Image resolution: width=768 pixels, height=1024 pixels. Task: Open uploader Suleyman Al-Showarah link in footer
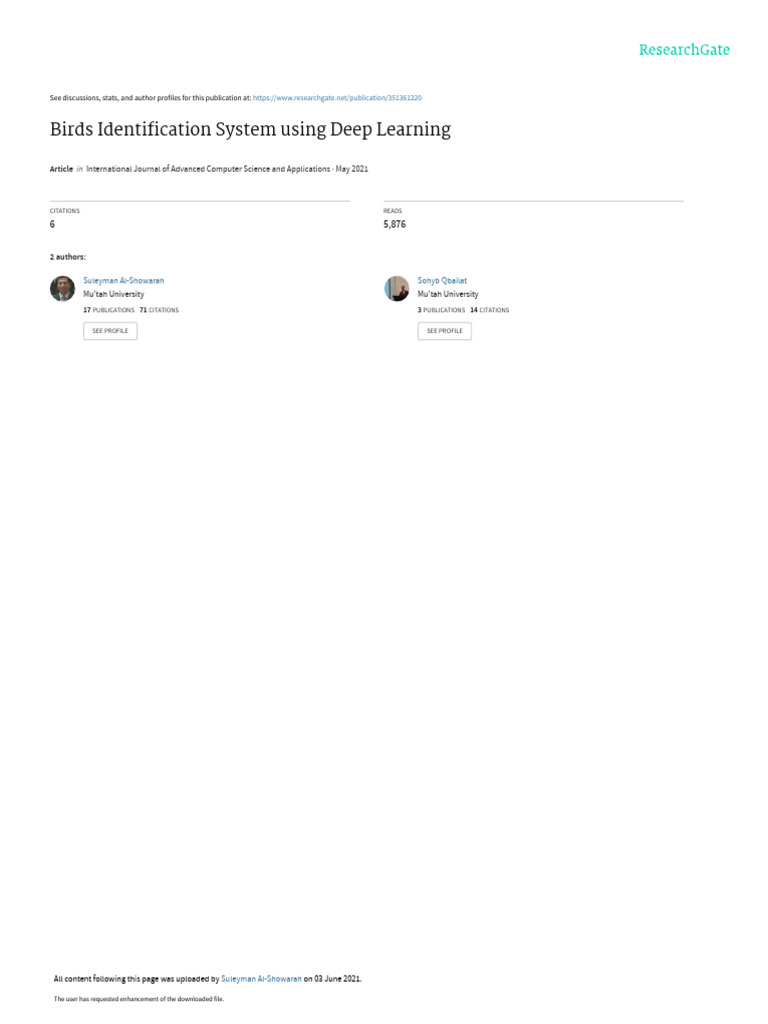click(x=261, y=979)
